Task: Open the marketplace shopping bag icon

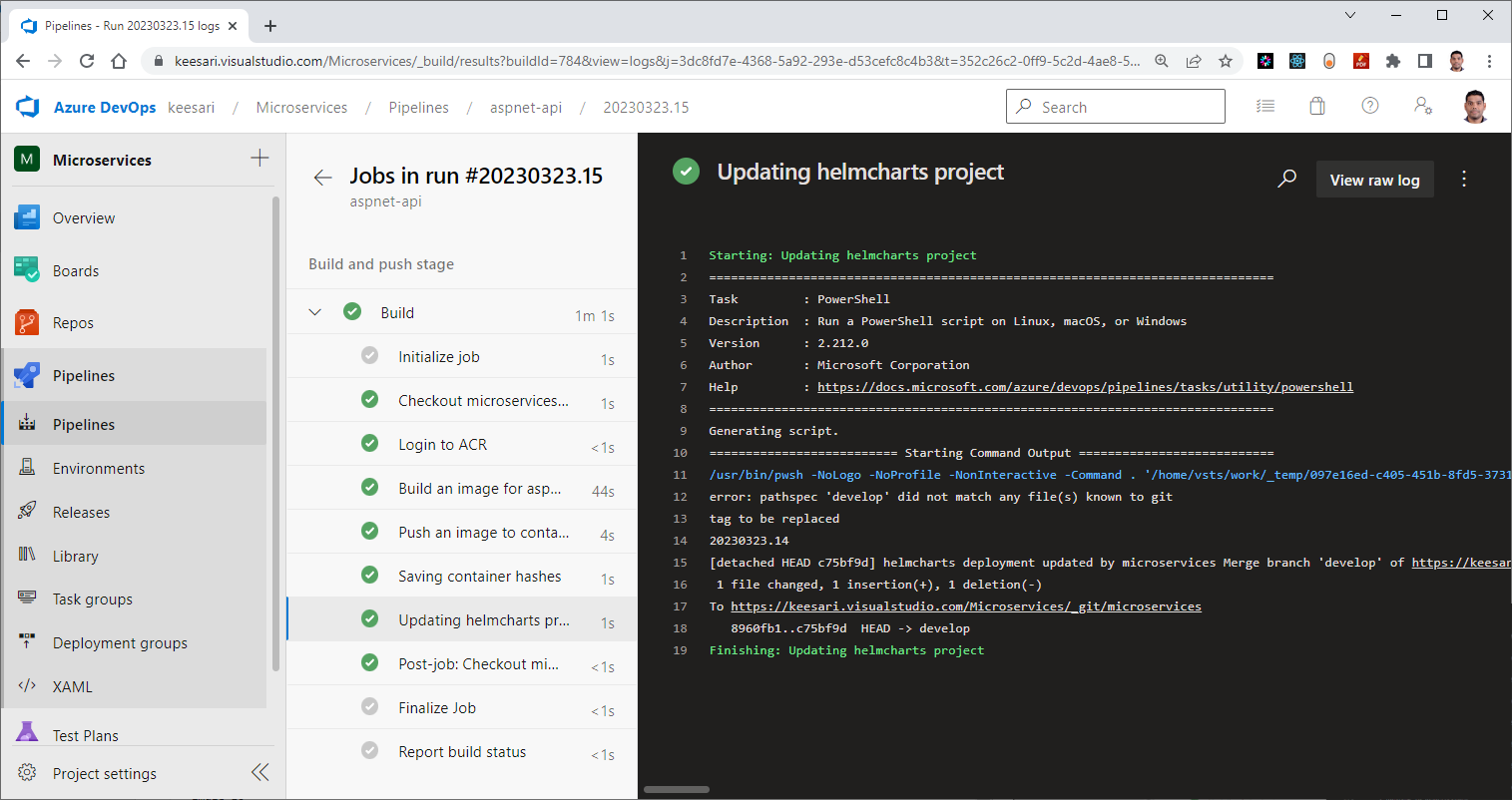Action: coord(1317,106)
